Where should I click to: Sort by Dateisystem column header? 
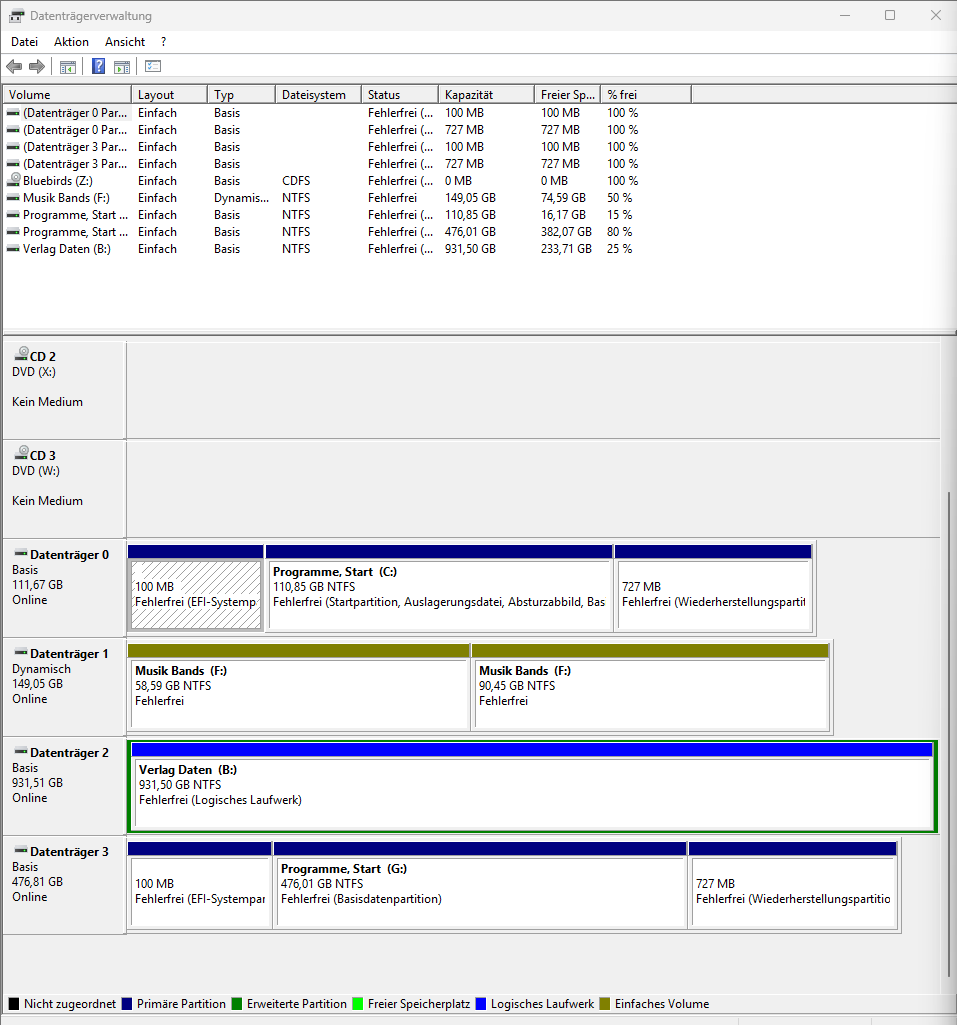tap(318, 95)
